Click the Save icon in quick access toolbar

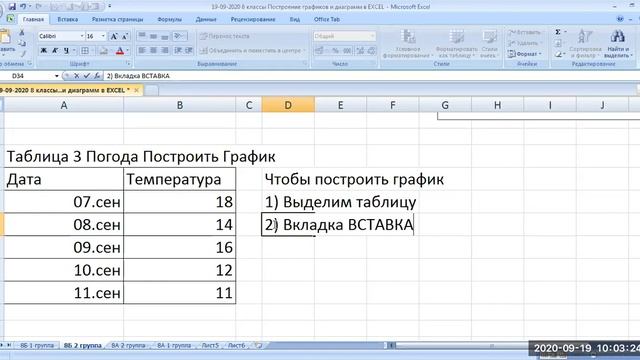point(12,7)
